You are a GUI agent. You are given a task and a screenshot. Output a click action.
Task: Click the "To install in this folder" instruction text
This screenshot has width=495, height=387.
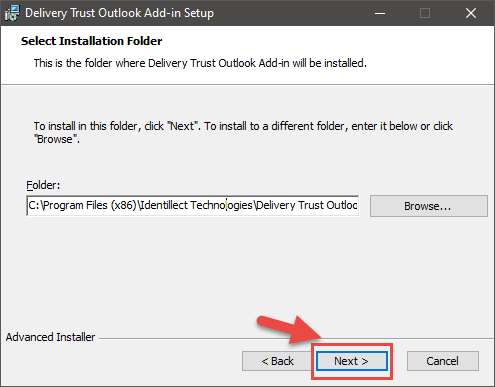(243, 132)
